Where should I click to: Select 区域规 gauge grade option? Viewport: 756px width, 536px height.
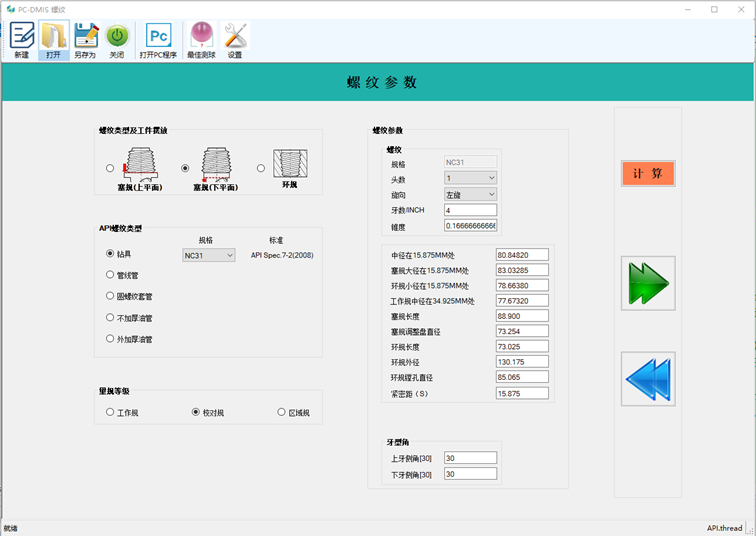coord(281,412)
